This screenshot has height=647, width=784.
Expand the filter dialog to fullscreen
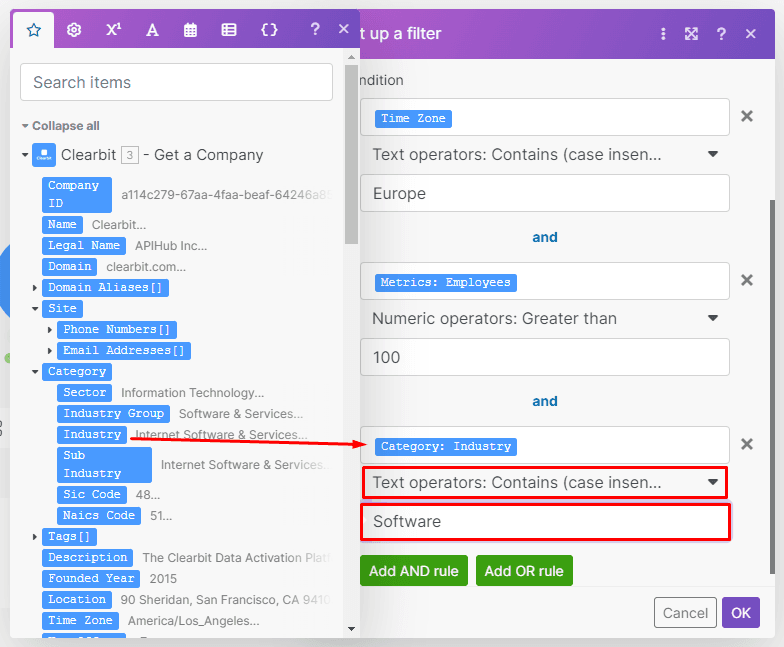tap(691, 34)
